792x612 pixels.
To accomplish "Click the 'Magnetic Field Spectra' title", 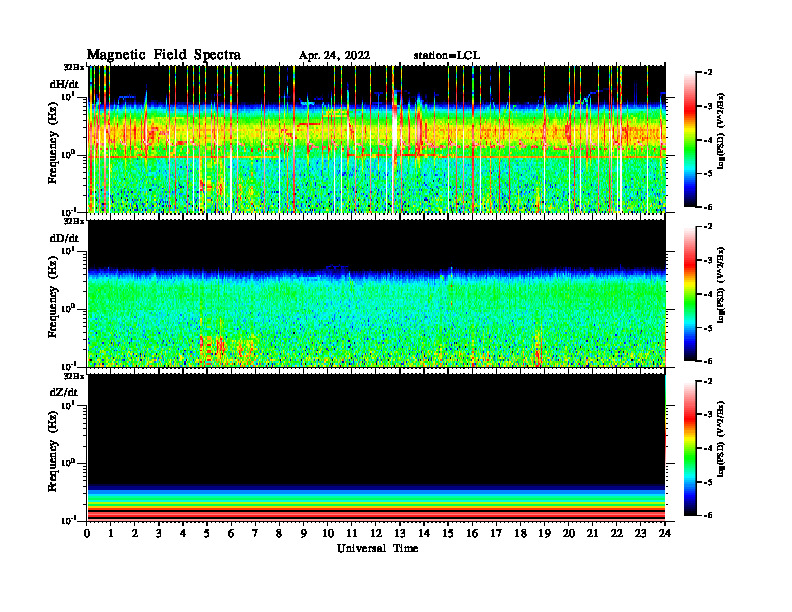I will (164, 55).
